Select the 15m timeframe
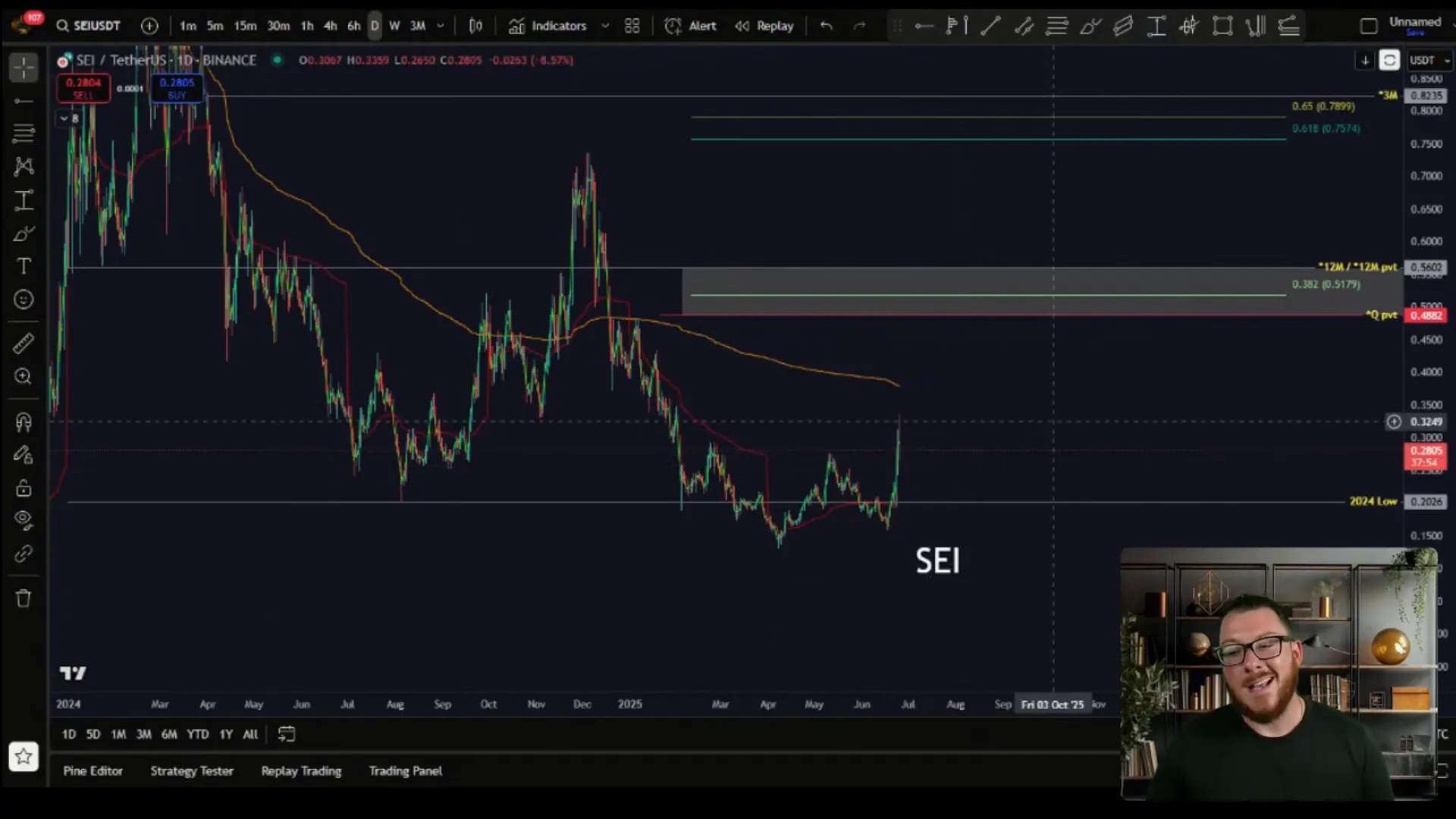1456x819 pixels. click(245, 26)
